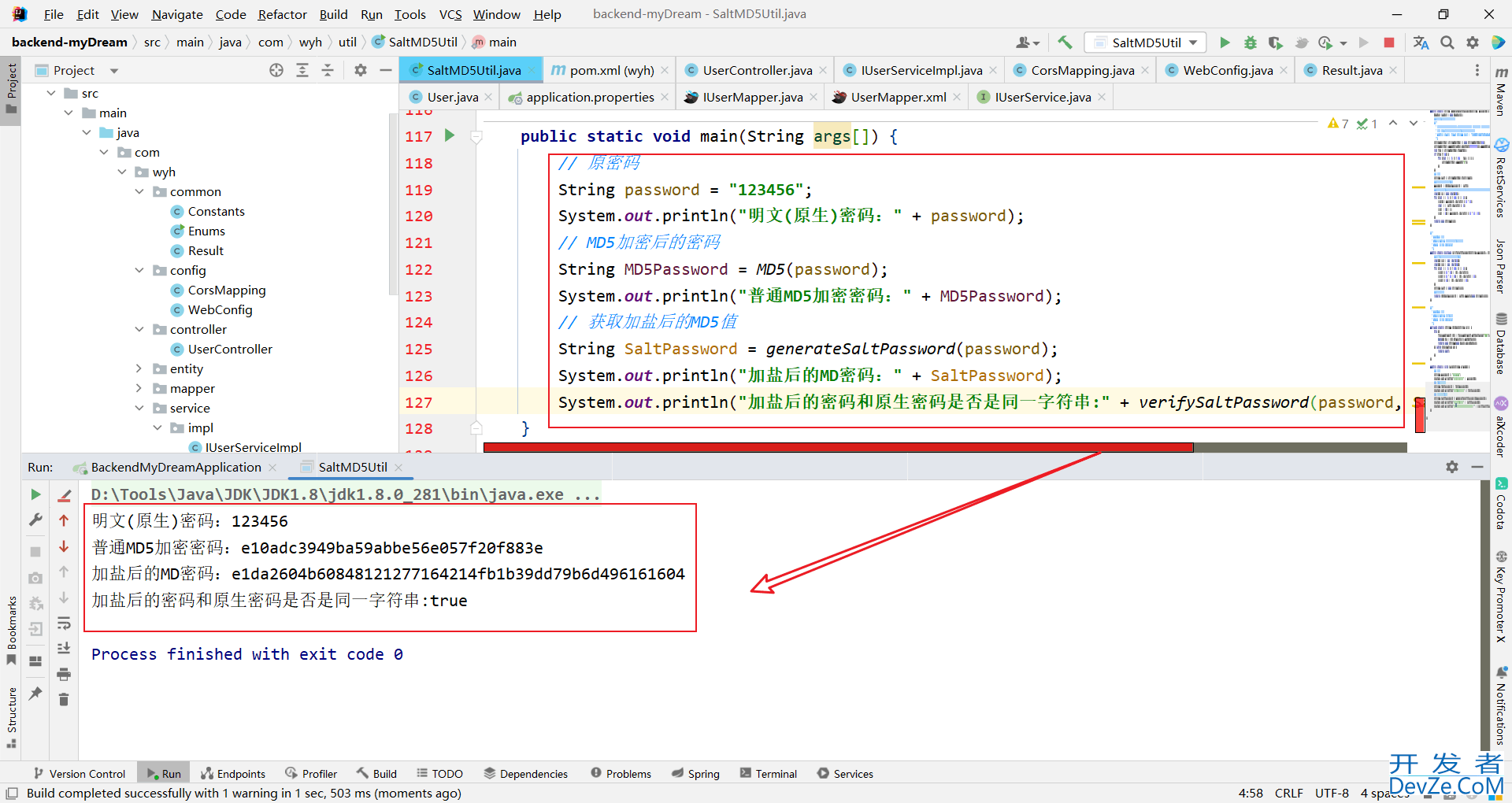The height and width of the screenshot is (803, 1512).
Task: Open the Refactor menu
Action: (x=282, y=14)
